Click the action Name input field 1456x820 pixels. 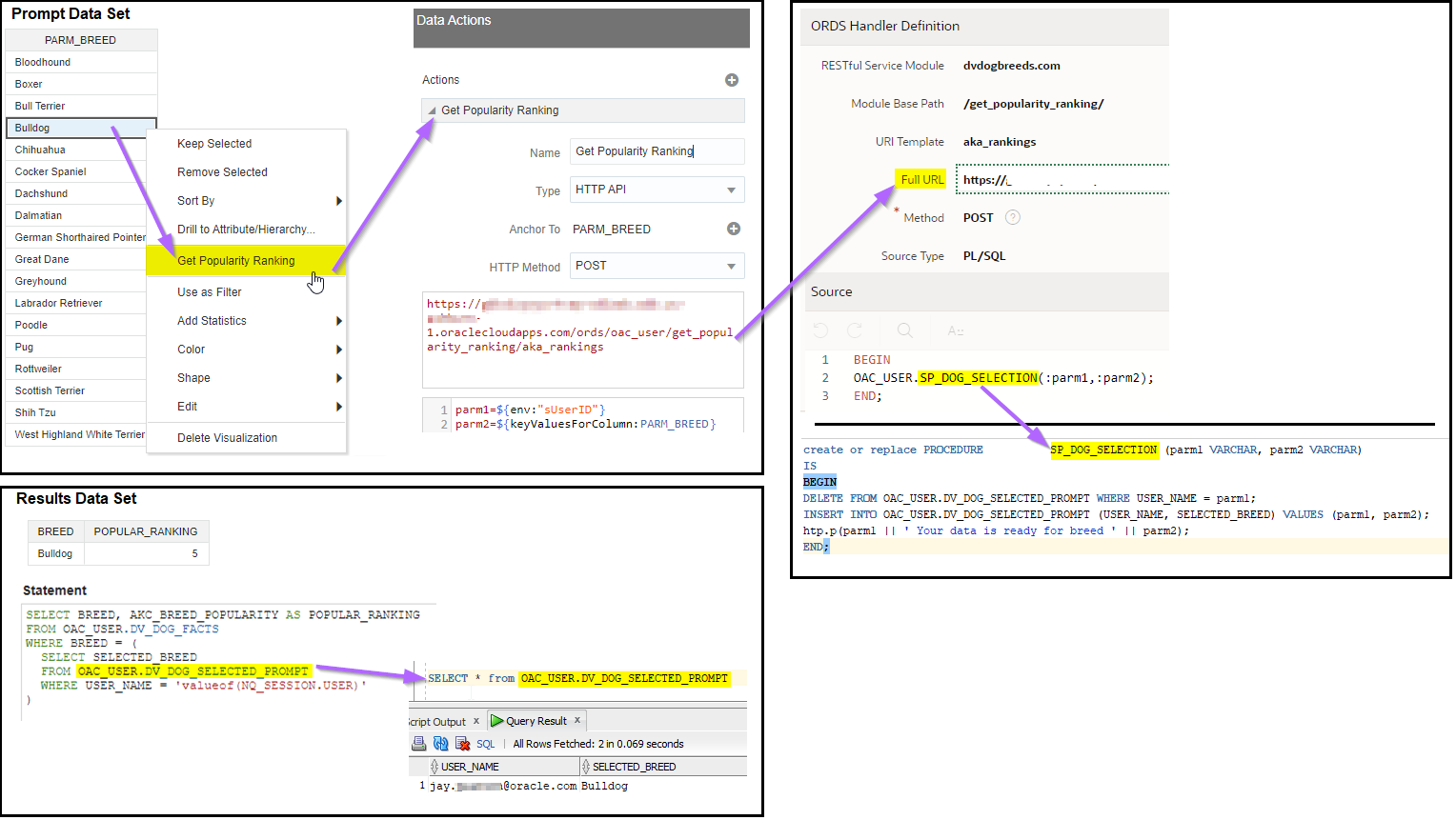pos(657,151)
